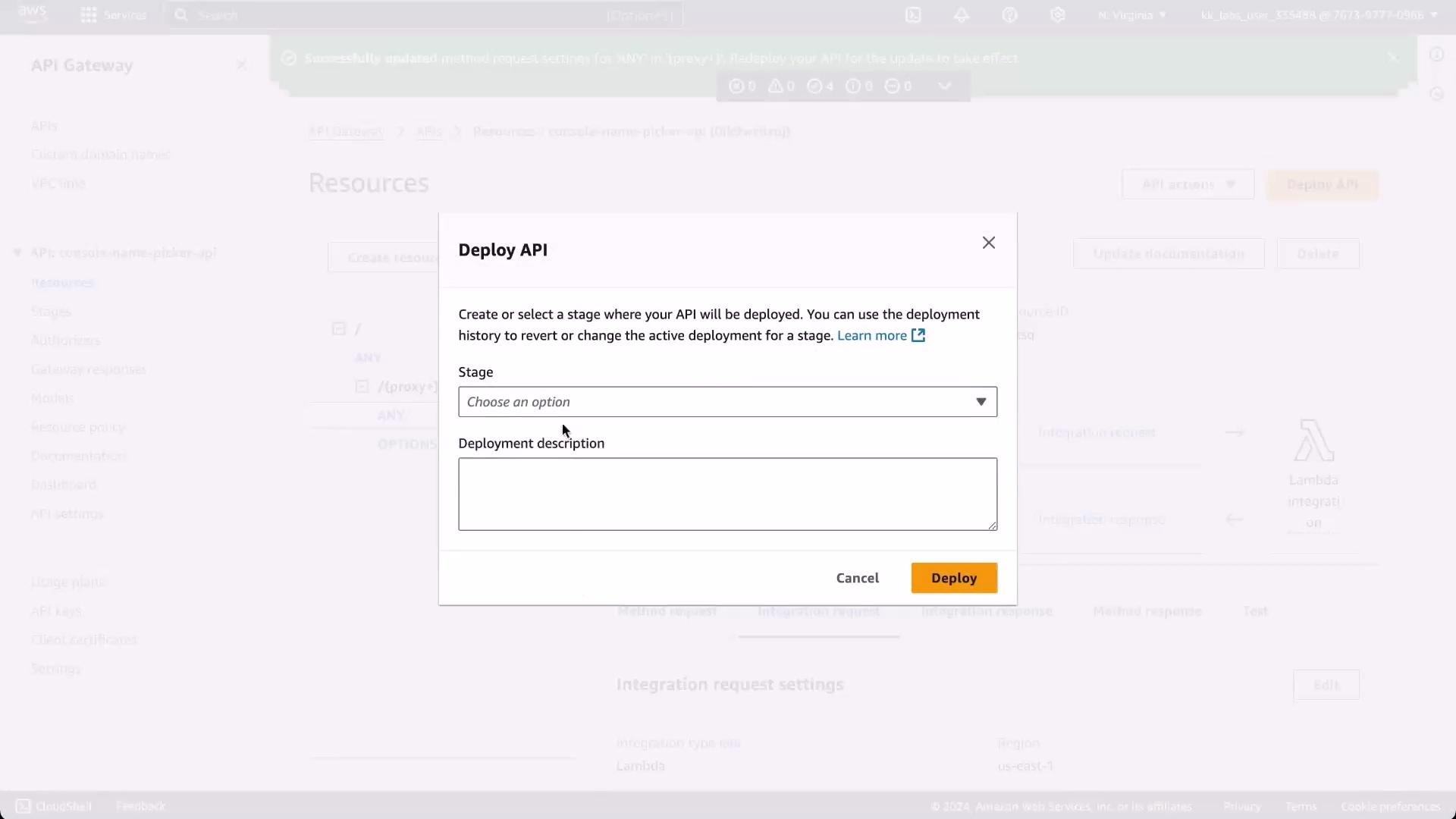Dismiss the green success notification
The height and width of the screenshot is (819, 1456).
1393,58
